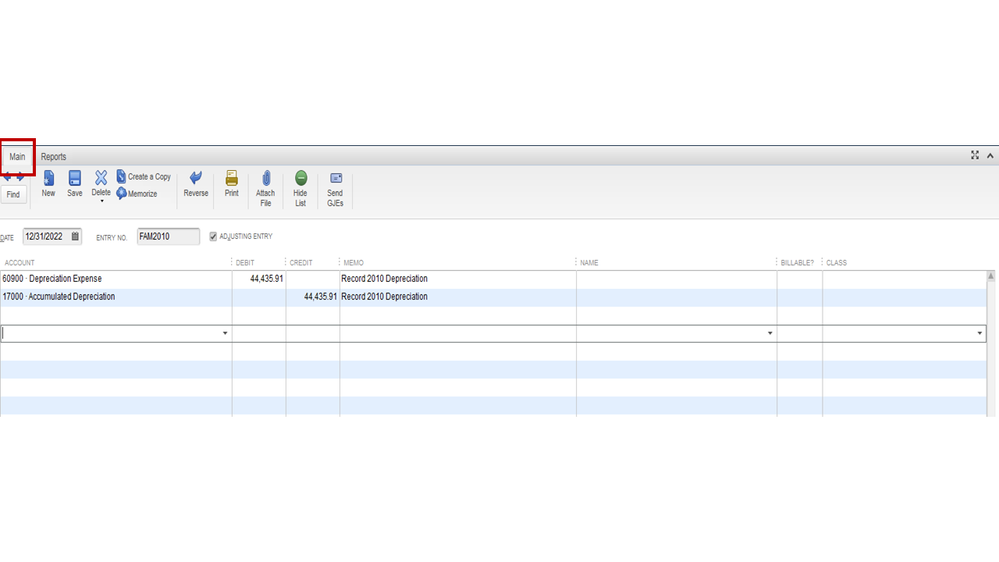The width and height of the screenshot is (999, 562).
Task: Save the journal entry
Action: point(75,178)
